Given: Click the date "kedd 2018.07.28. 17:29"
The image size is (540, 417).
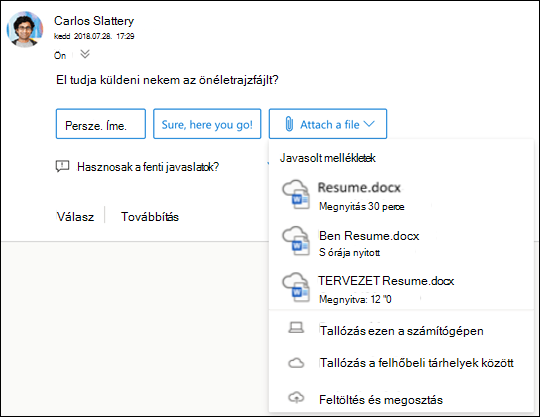Looking at the screenshot, I should coord(94,36).
